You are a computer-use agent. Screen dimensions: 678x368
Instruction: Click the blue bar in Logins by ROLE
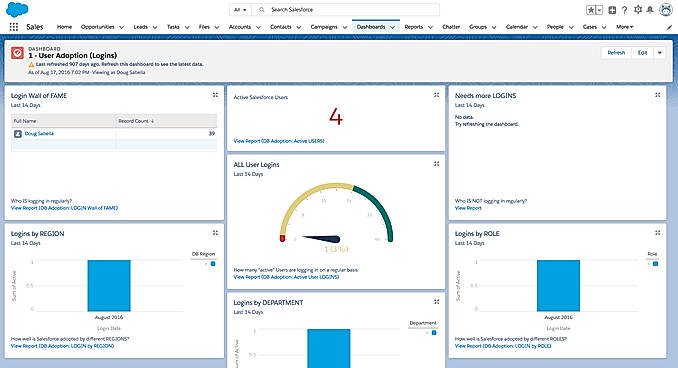[x=558, y=285]
